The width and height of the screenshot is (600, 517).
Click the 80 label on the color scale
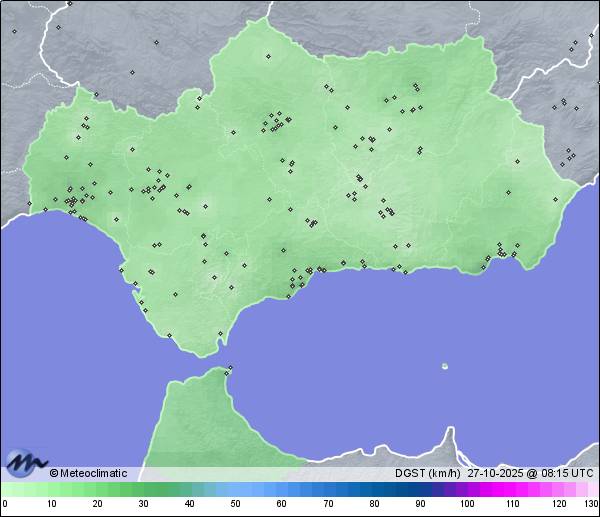[x=374, y=504]
